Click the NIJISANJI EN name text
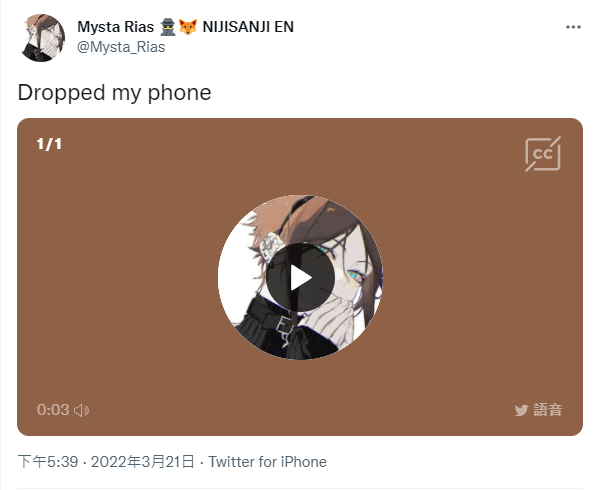 (x=248, y=27)
